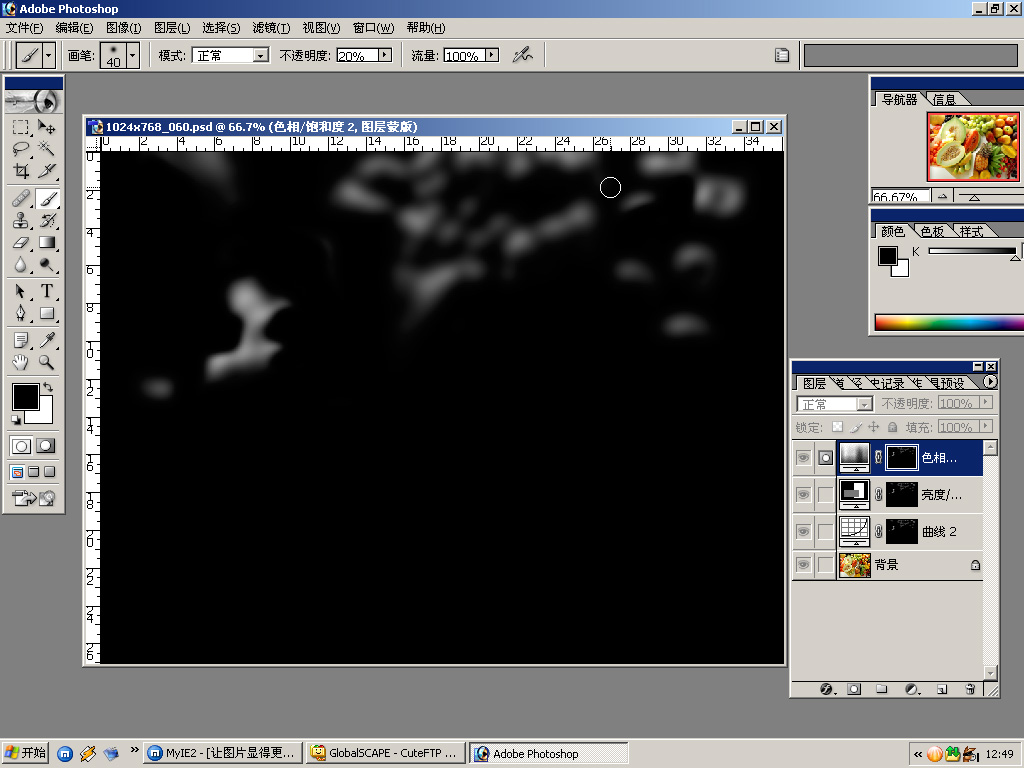
Task: Select the Rectangular Marquee tool
Action: (x=21, y=127)
